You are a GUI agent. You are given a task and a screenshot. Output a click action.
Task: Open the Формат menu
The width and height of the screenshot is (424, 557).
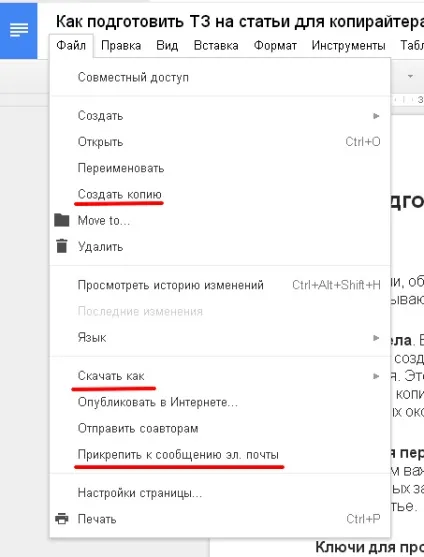point(275,46)
